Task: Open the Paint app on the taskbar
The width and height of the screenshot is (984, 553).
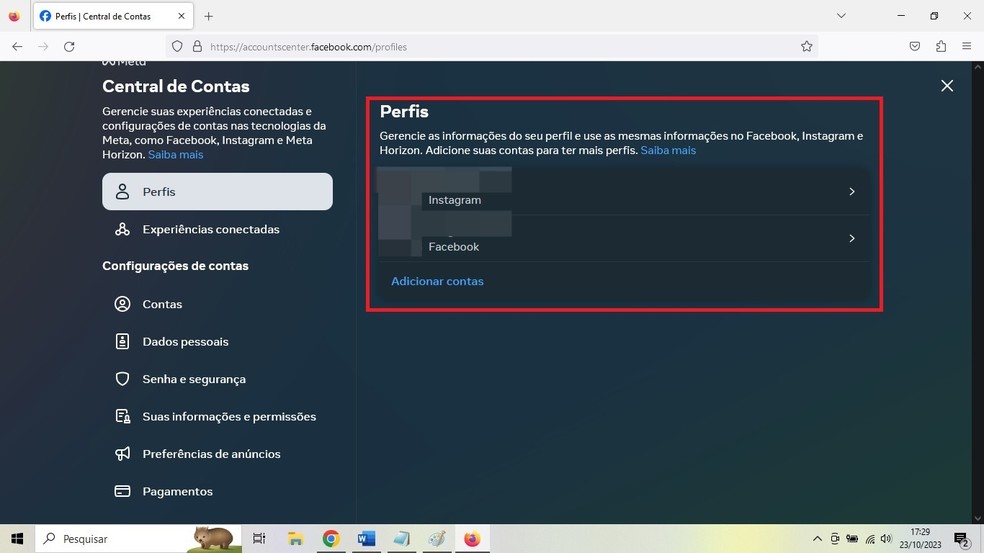Action: (x=437, y=539)
